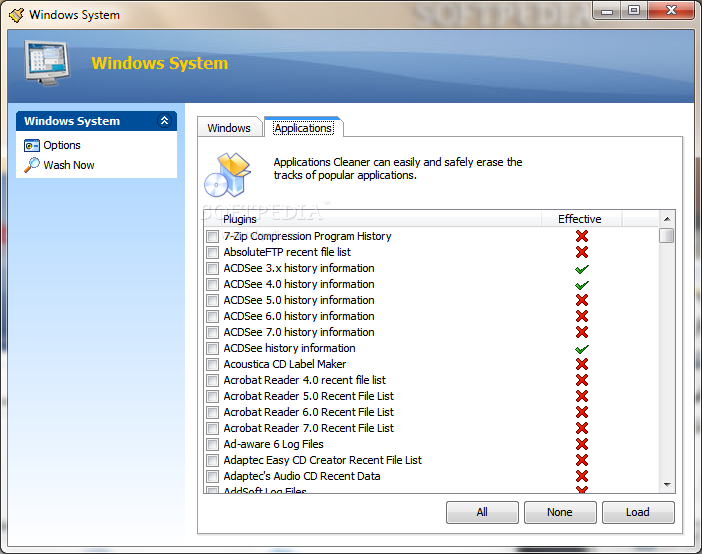The image size is (702, 554).
Task: Click the All button
Action: coord(482,512)
